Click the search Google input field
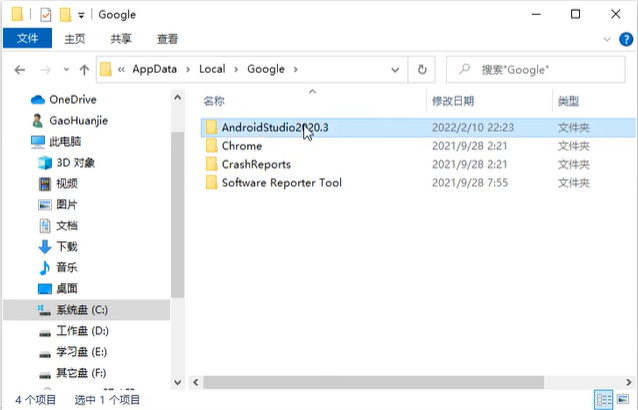 [x=535, y=70]
